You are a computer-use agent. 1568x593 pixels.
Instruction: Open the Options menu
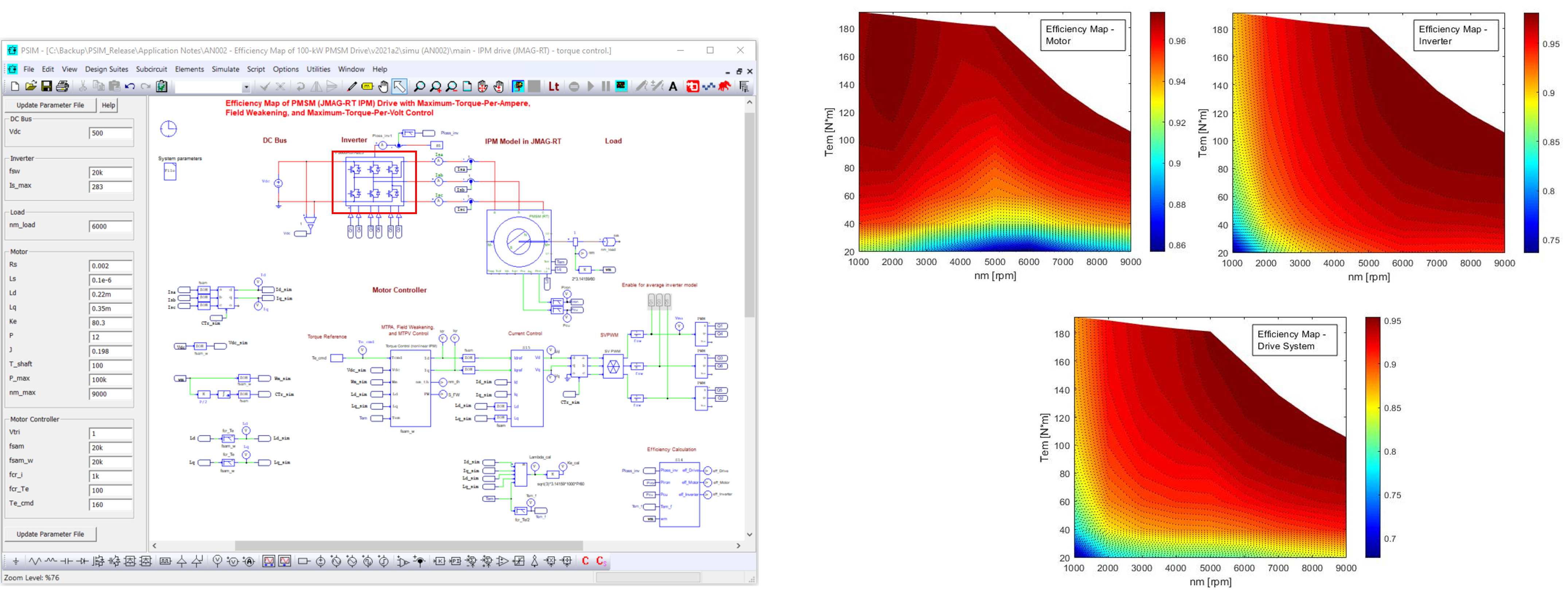pyautogui.click(x=285, y=69)
